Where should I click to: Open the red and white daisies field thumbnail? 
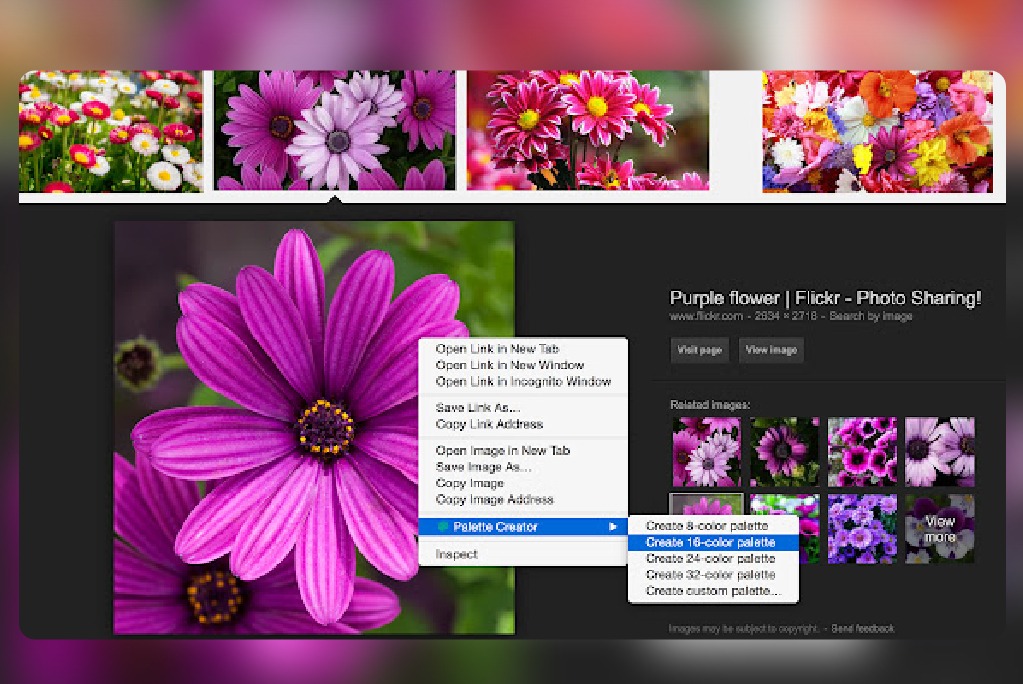(111, 131)
